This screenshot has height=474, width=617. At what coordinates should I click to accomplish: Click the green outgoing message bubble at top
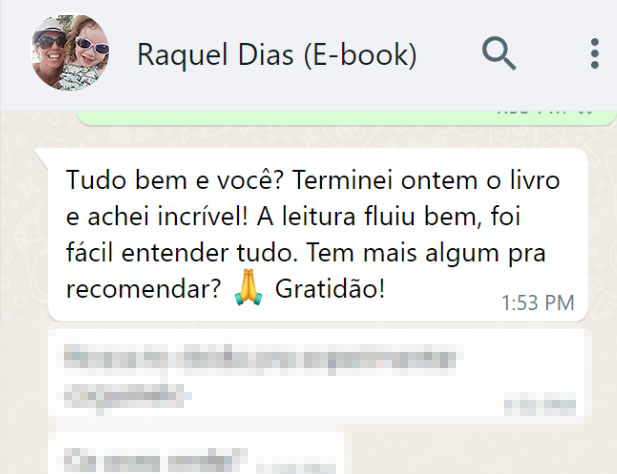(x=346, y=118)
